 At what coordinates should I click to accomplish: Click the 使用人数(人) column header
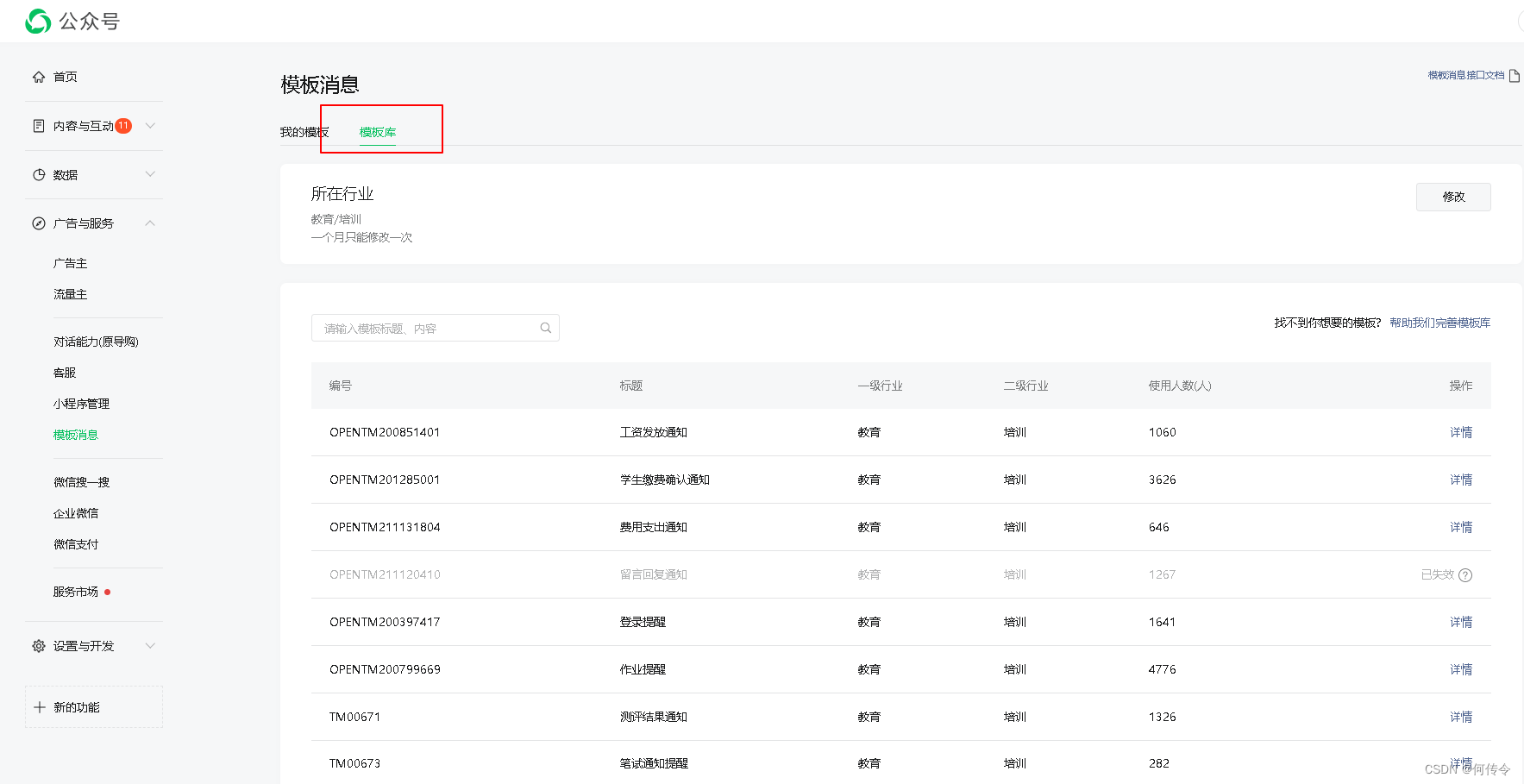click(1180, 386)
